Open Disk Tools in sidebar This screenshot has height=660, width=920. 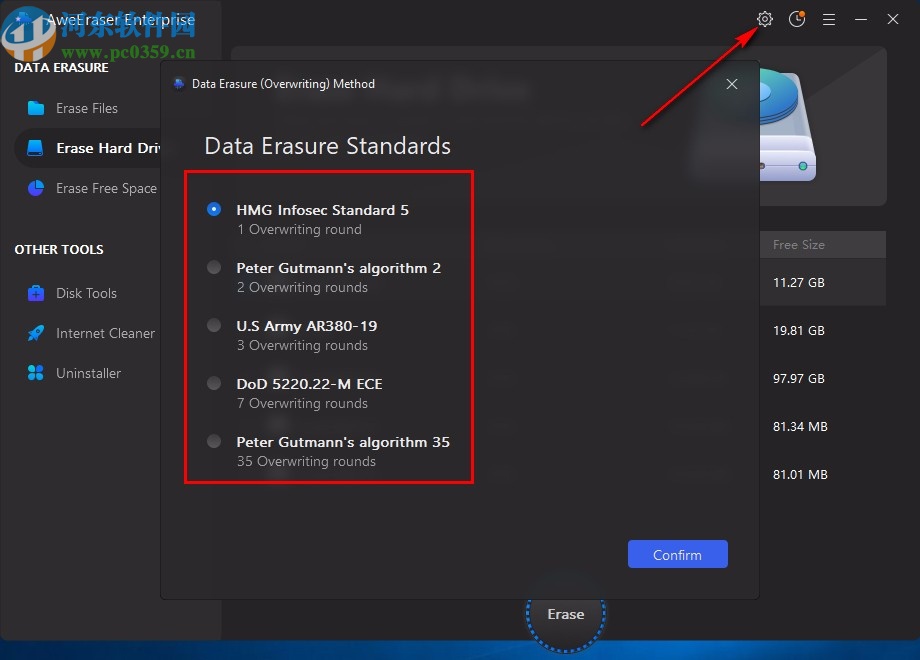86,293
